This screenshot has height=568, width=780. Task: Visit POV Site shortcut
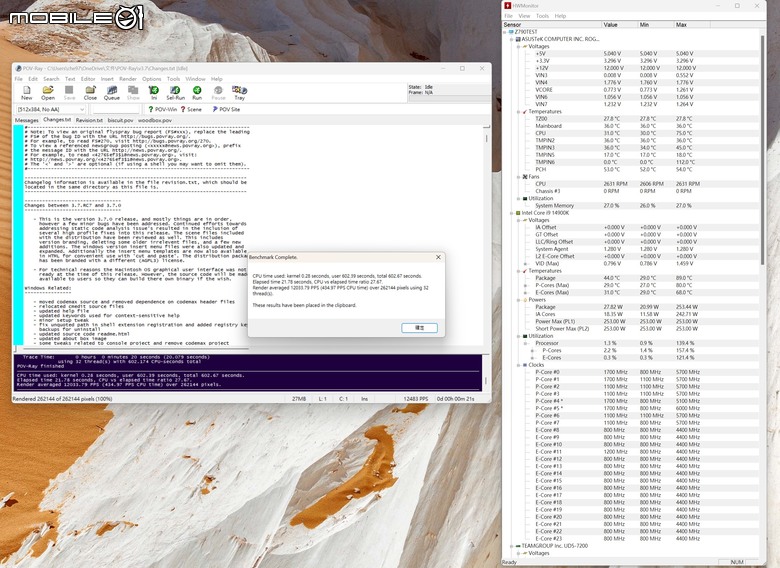pyautogui.click(x=226, y=109)
